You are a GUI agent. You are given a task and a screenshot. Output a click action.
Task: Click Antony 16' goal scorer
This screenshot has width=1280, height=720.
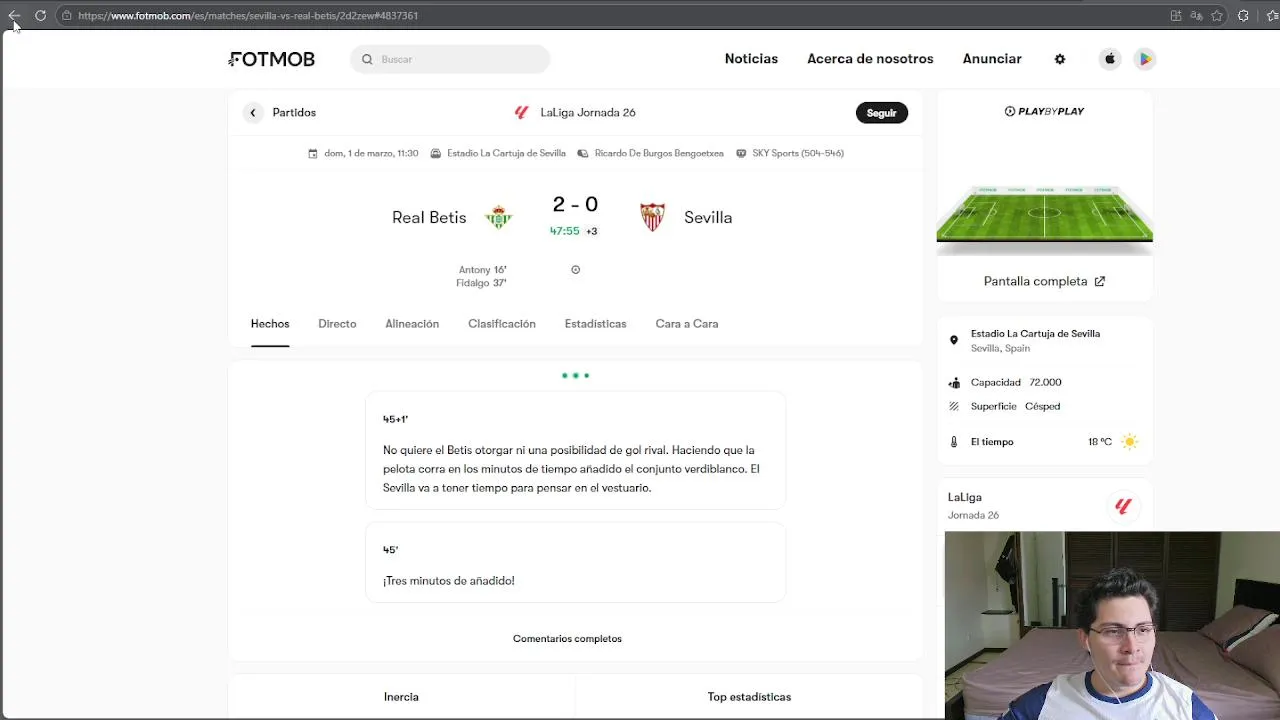point(482,270)
